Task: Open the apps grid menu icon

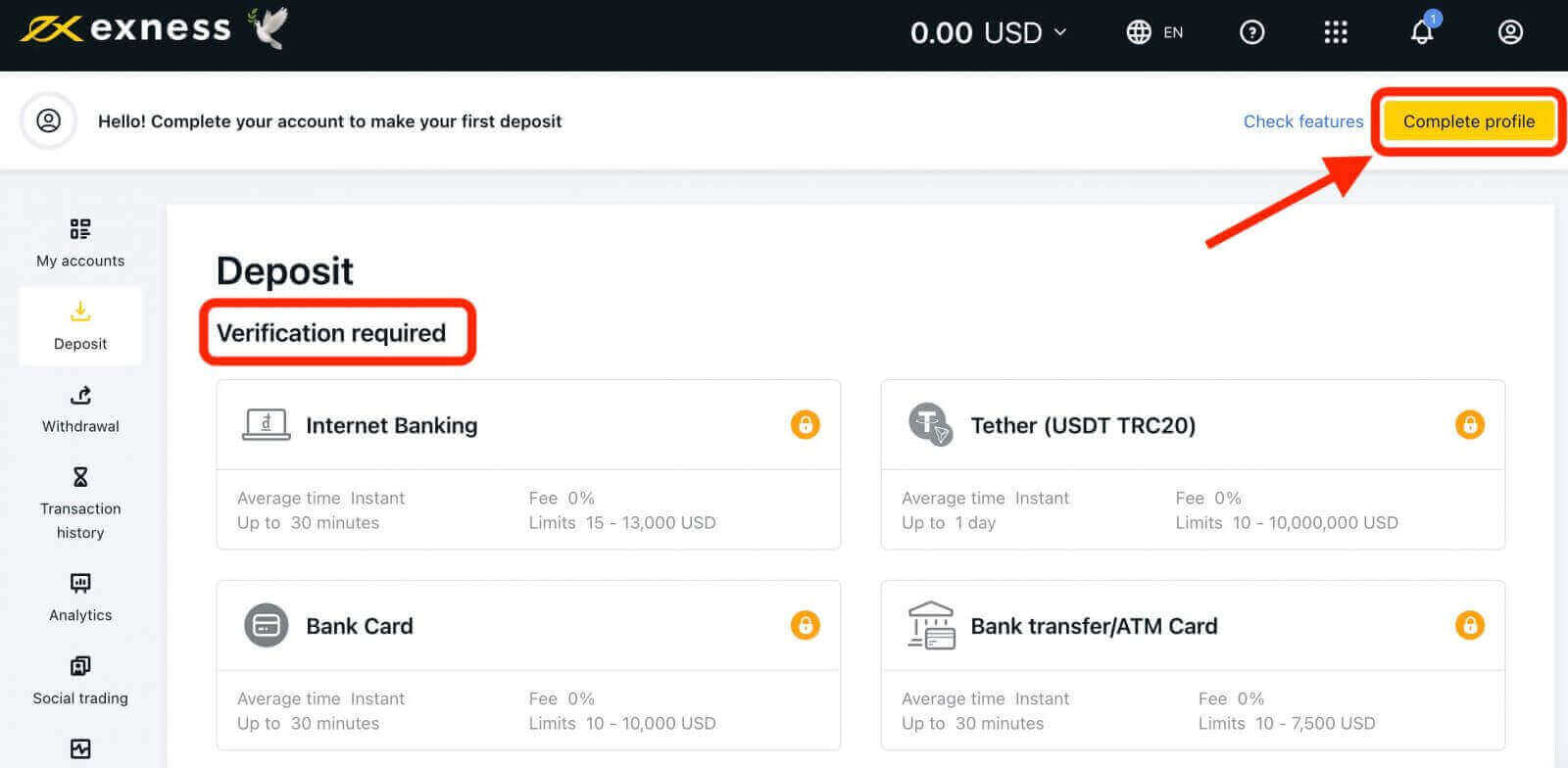Action: click(x=1336, y=32)
